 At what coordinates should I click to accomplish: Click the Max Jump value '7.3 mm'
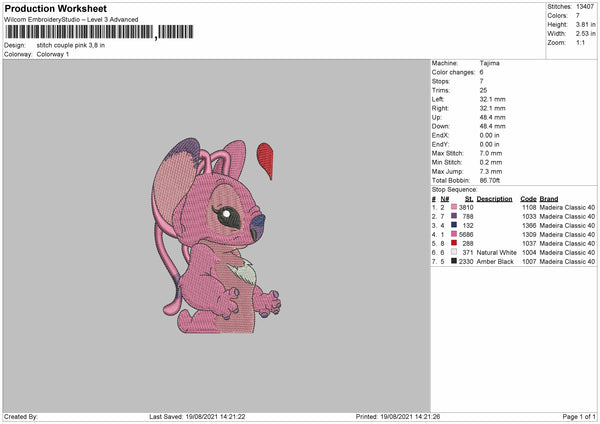point(491,171)
